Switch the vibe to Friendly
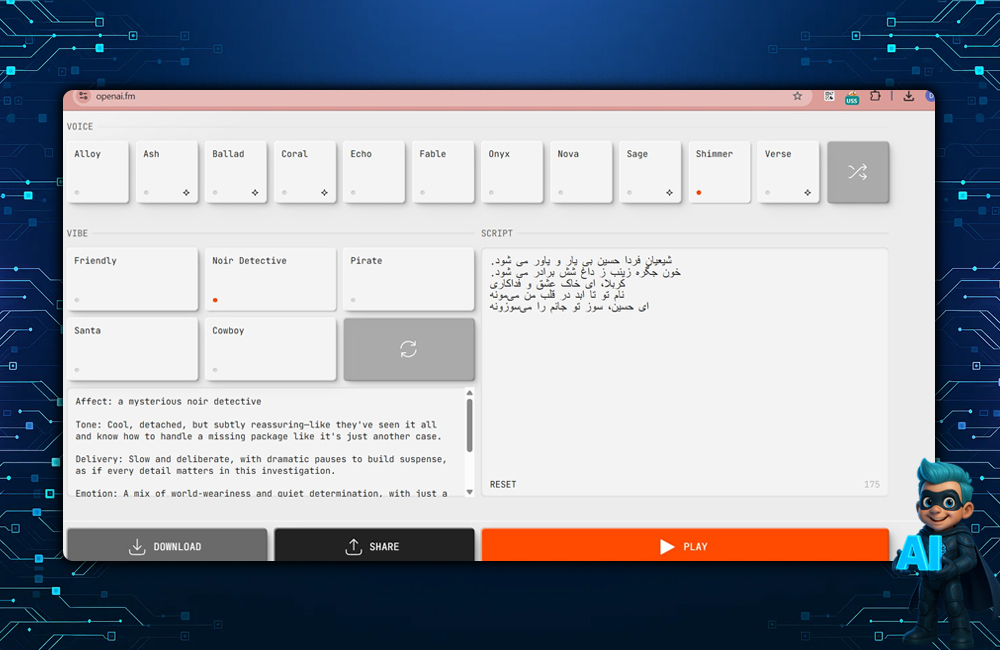 tap(132, 279)
